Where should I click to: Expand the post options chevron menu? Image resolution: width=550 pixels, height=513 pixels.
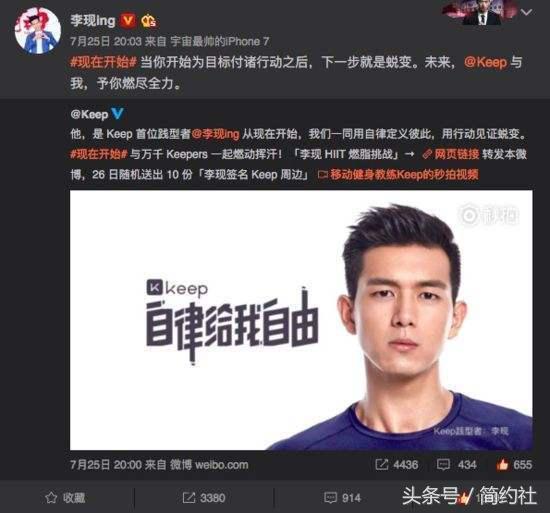click(x=526, y=13)
